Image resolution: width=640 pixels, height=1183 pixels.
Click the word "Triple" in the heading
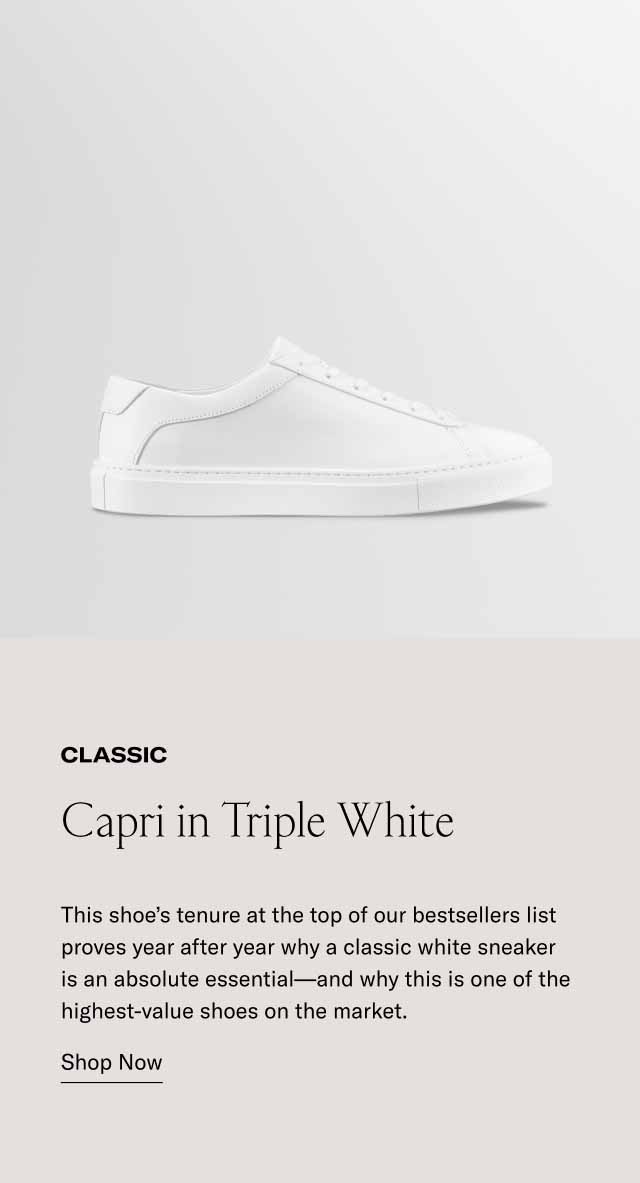pos(274,823)
